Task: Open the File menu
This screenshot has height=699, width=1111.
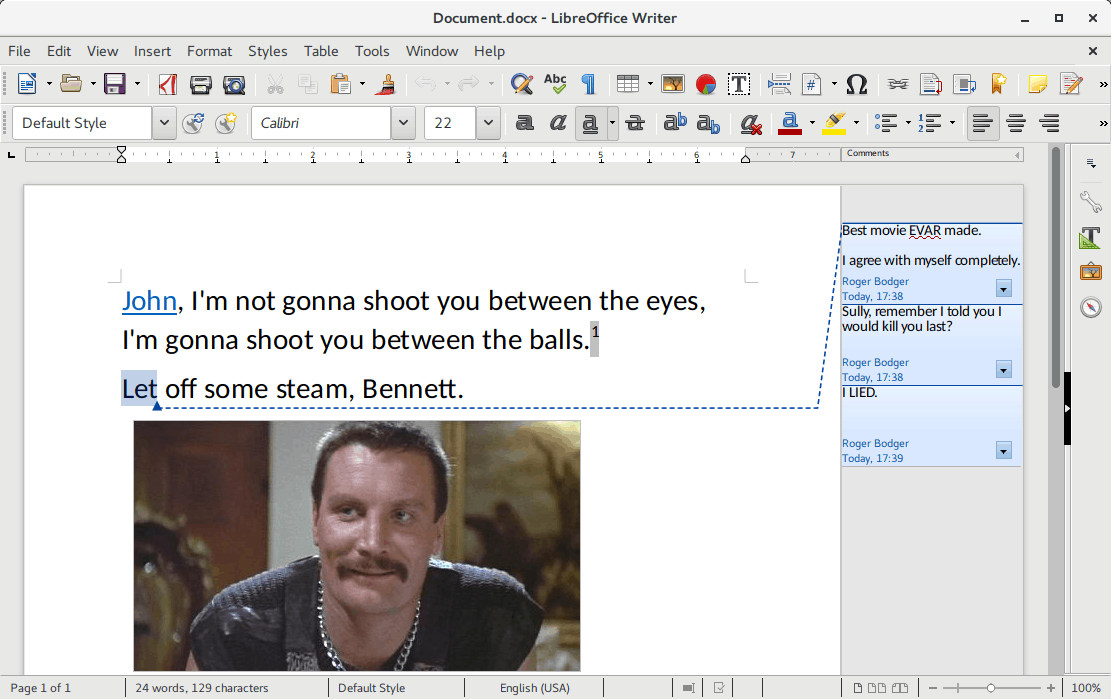Action: (x=19, y=51)
